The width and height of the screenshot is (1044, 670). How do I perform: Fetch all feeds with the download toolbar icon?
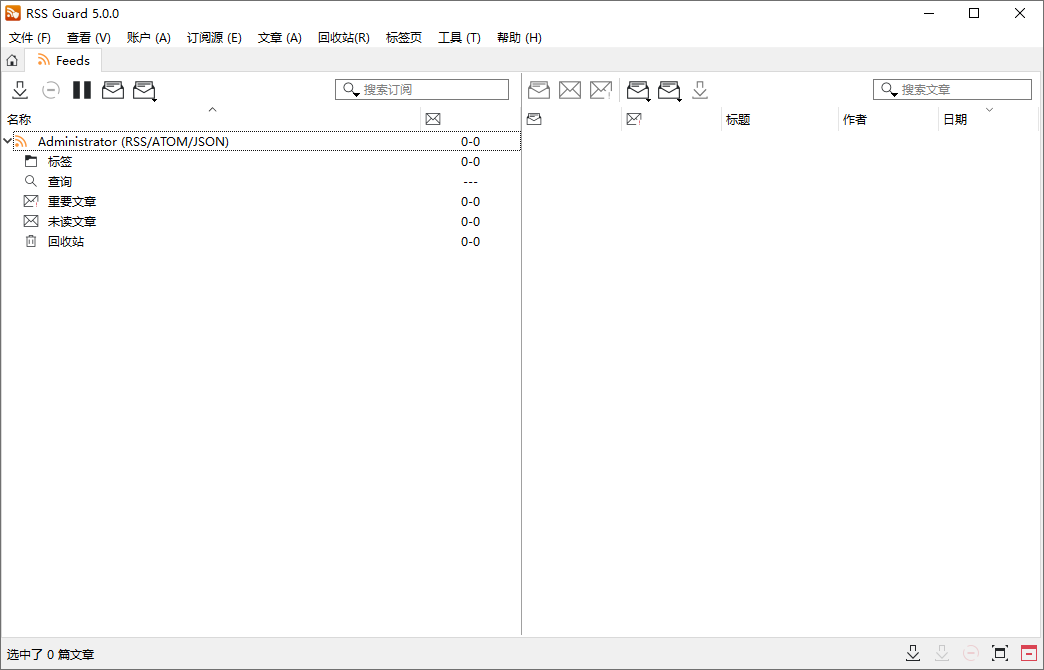tap(20, 90)
